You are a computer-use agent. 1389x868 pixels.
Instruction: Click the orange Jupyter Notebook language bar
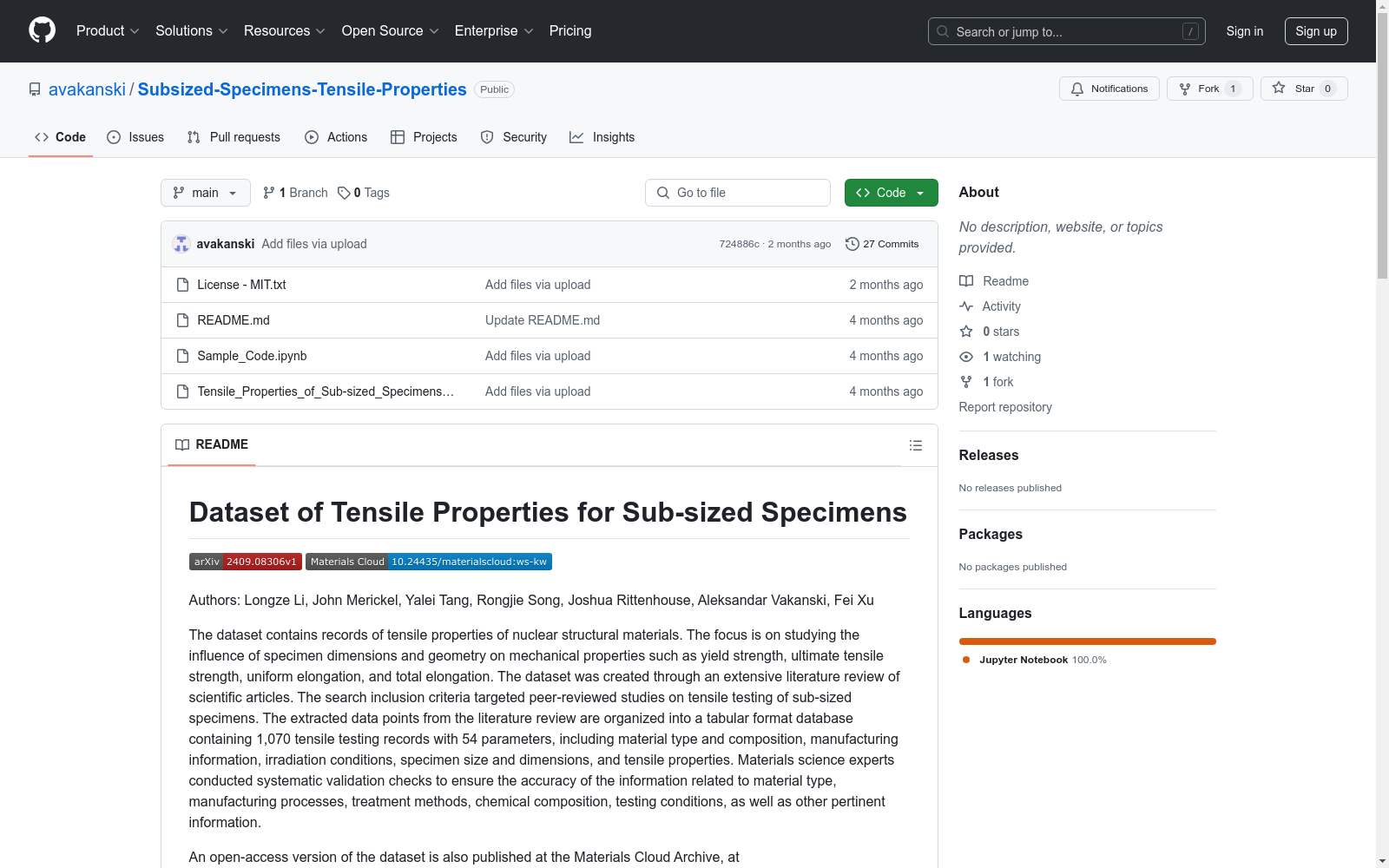[x=1088, y=641]
